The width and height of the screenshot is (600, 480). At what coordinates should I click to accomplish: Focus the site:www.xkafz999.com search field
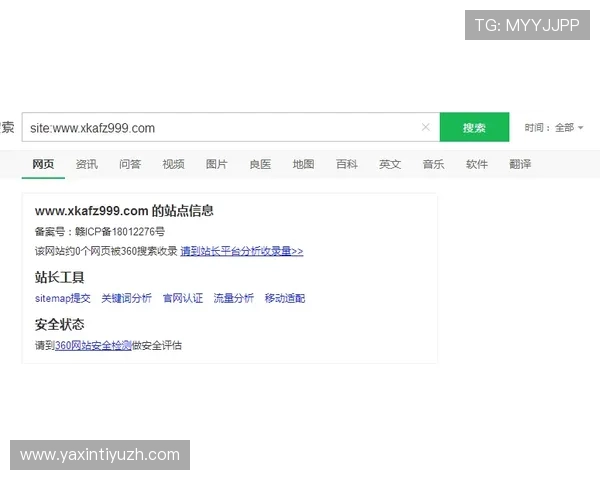231,127
